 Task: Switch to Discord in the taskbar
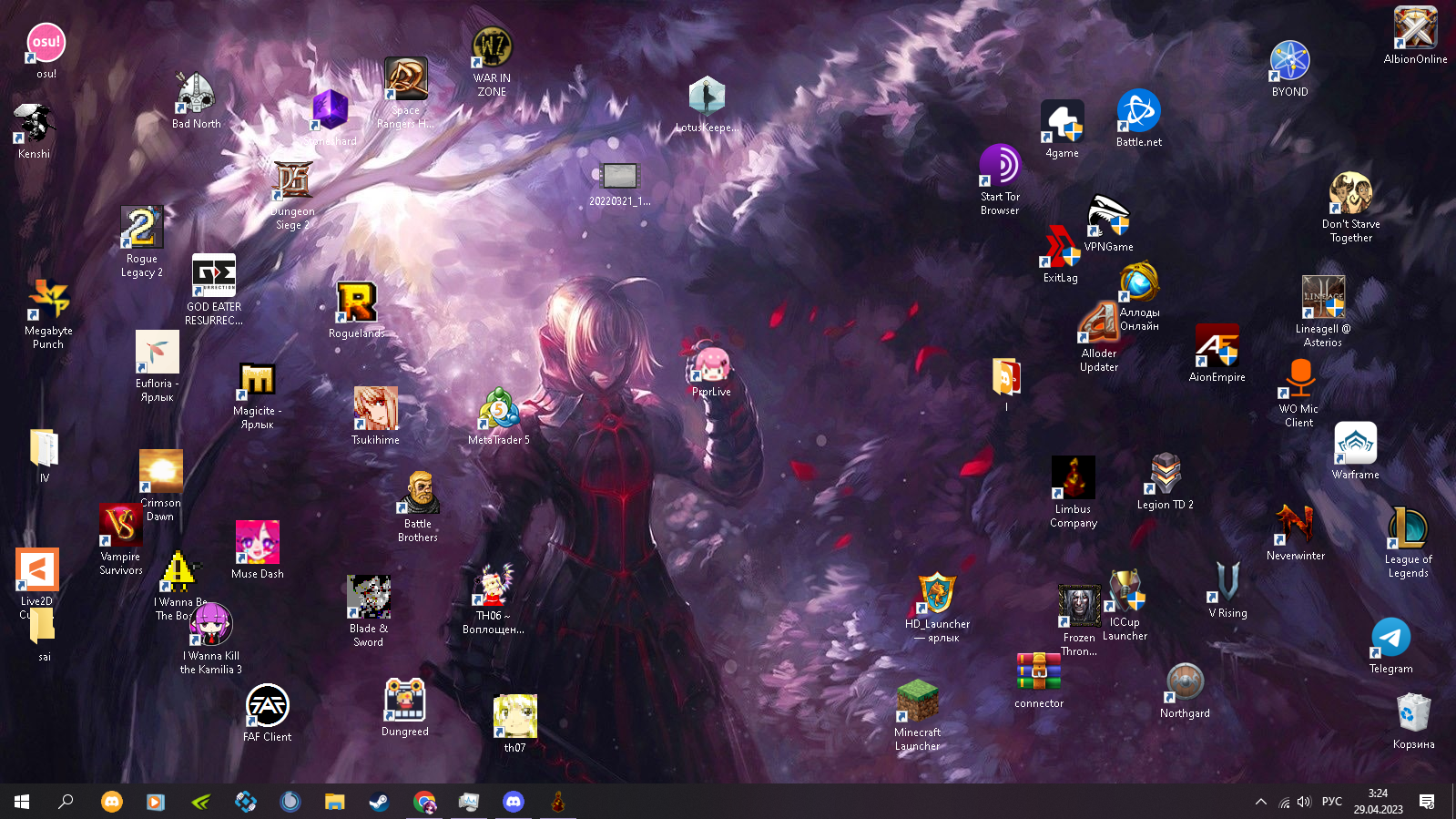(514, 802)
